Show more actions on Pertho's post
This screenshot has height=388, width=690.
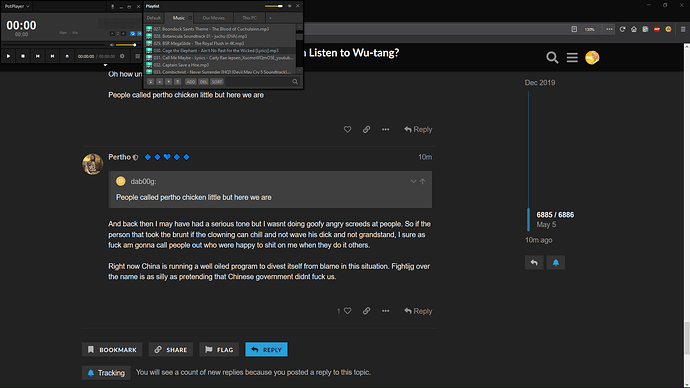pos(385,311)
